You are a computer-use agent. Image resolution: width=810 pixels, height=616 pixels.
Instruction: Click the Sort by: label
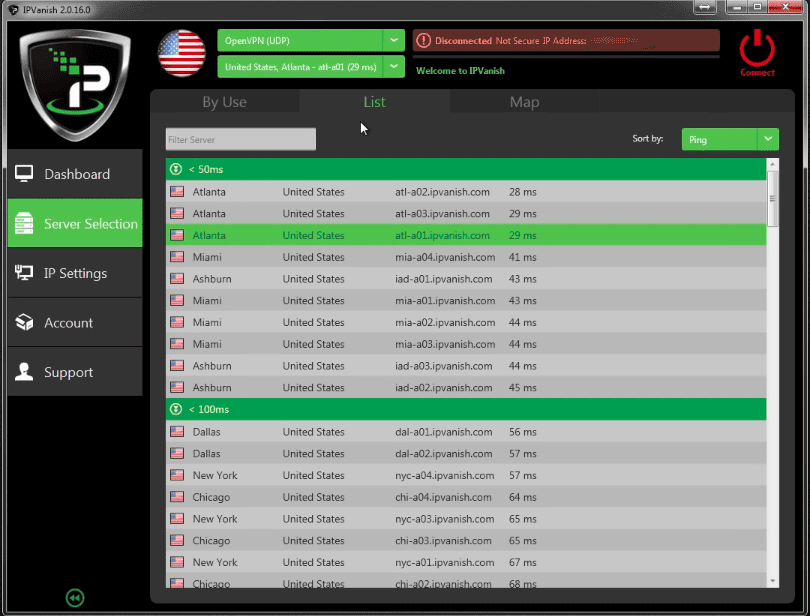[648, 138]
